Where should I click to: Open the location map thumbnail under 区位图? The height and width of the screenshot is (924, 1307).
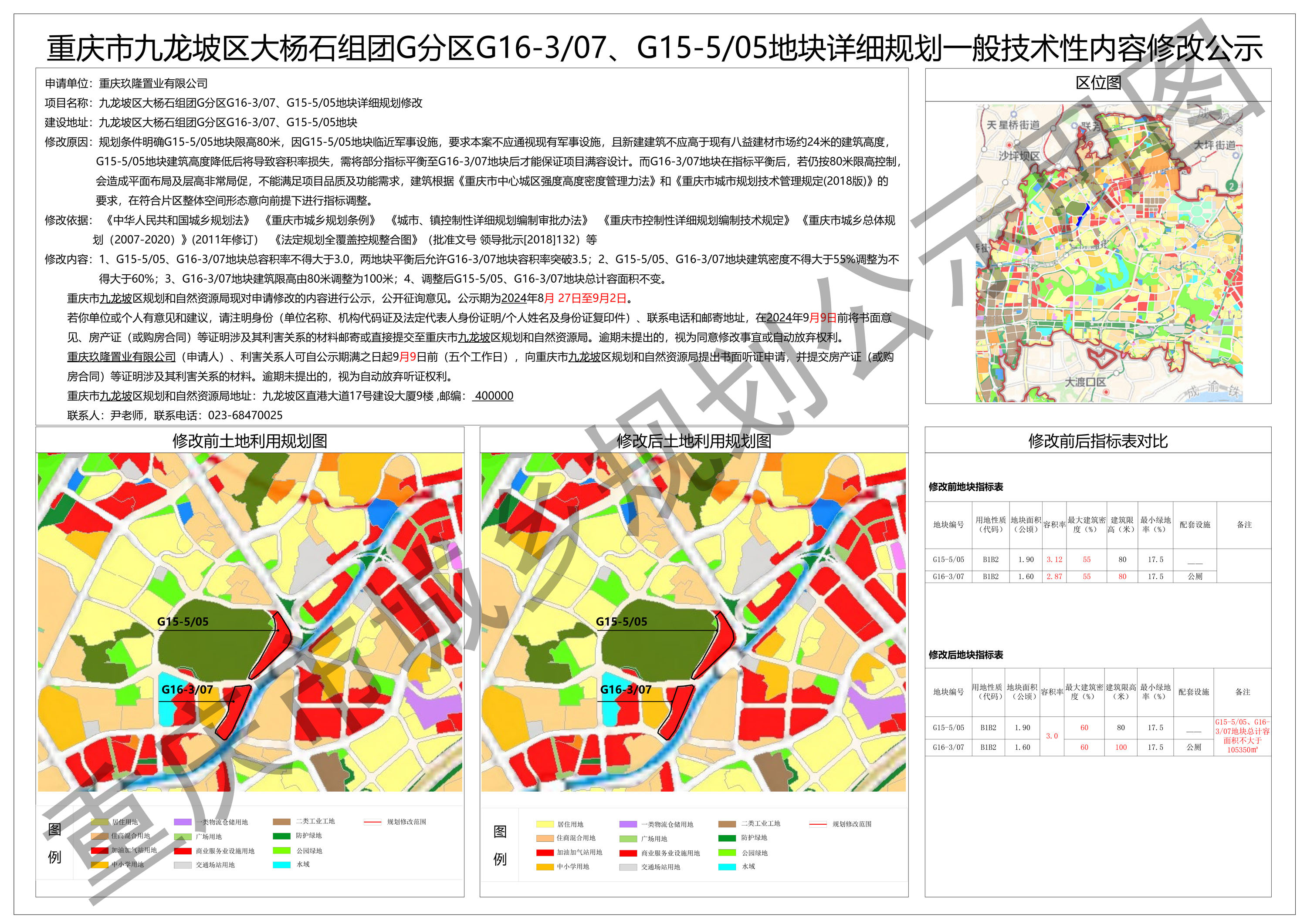pyautogui.click(x=1109, y=253)
